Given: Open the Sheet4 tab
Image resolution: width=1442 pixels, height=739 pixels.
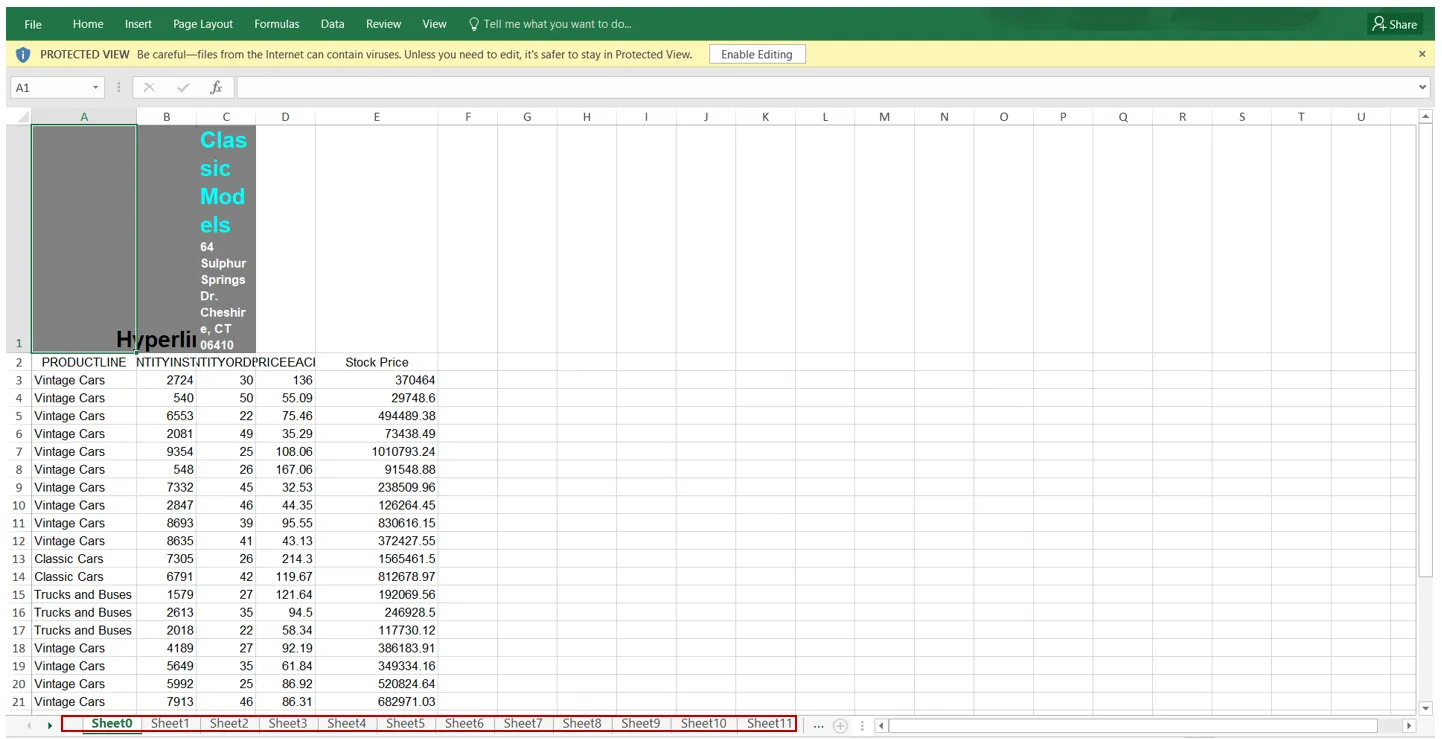Looking at the screenshot, I should tap(347, 723).
